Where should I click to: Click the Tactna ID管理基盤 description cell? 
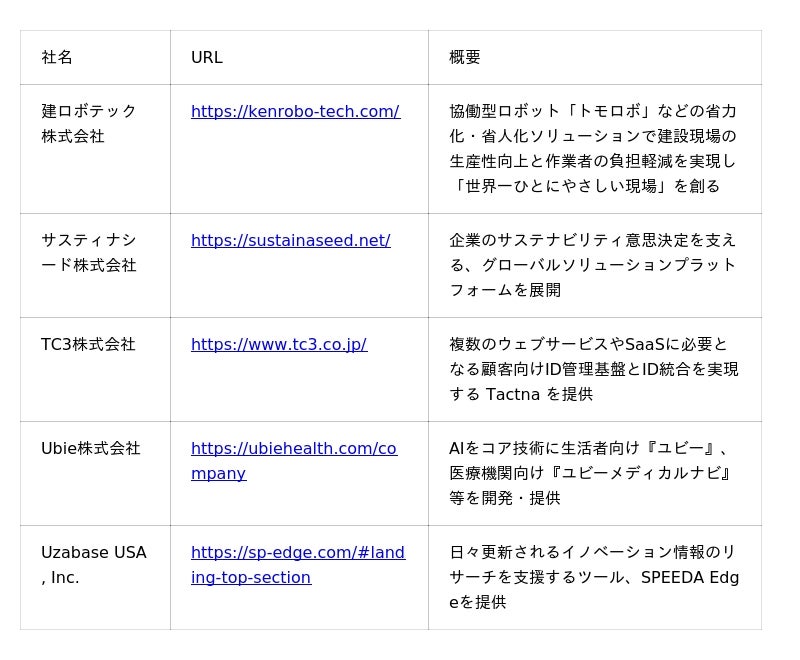pyautogui.click(x=593, y=369)
